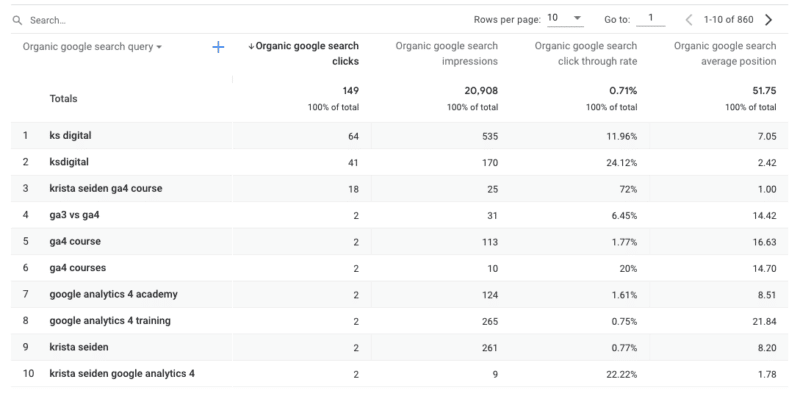Click total click through rate 0.71%
The width and height of the screenshot is (800, 396).
(x=623, y=91)
